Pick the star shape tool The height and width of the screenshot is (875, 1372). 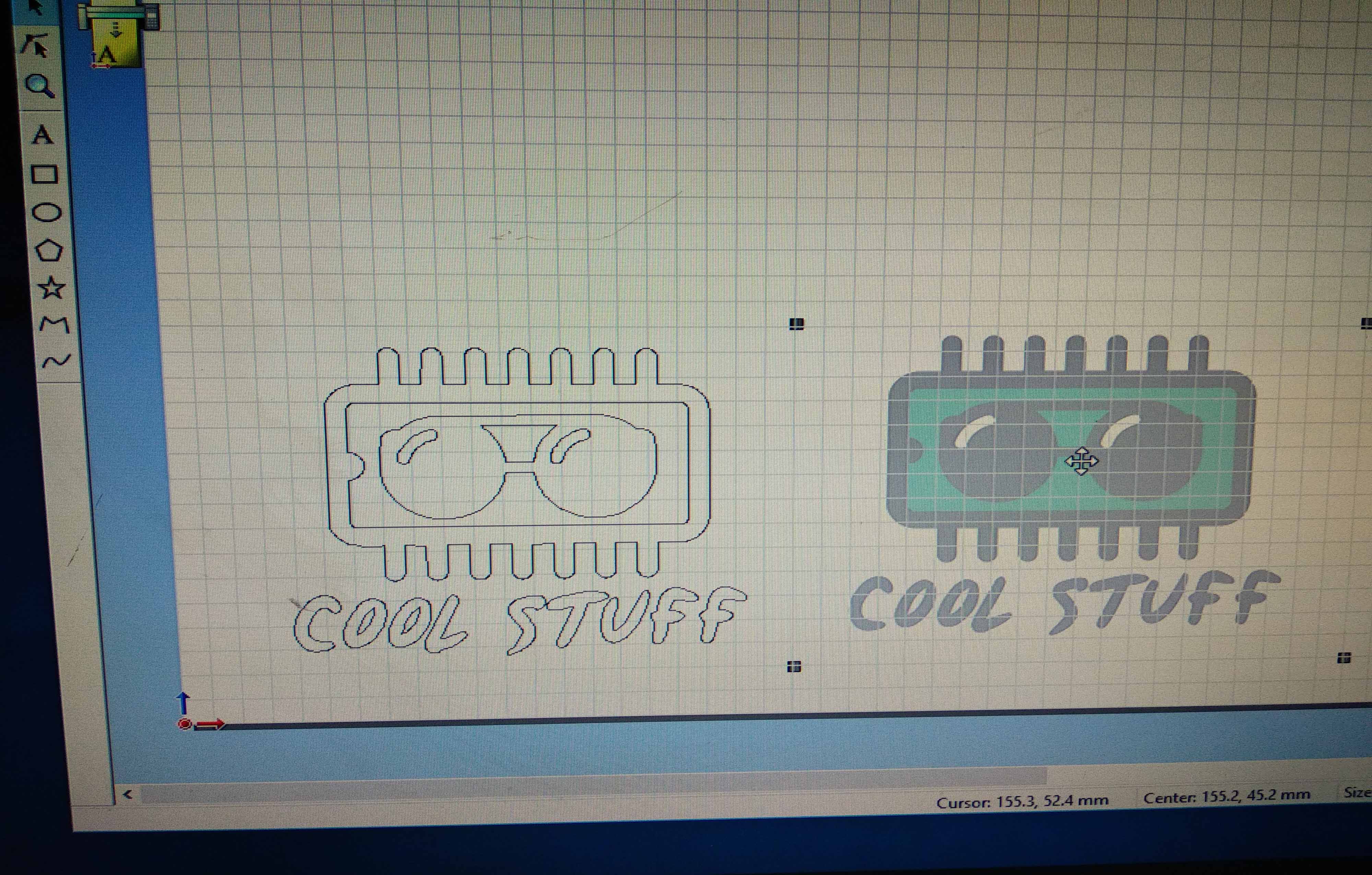[51, 288]
